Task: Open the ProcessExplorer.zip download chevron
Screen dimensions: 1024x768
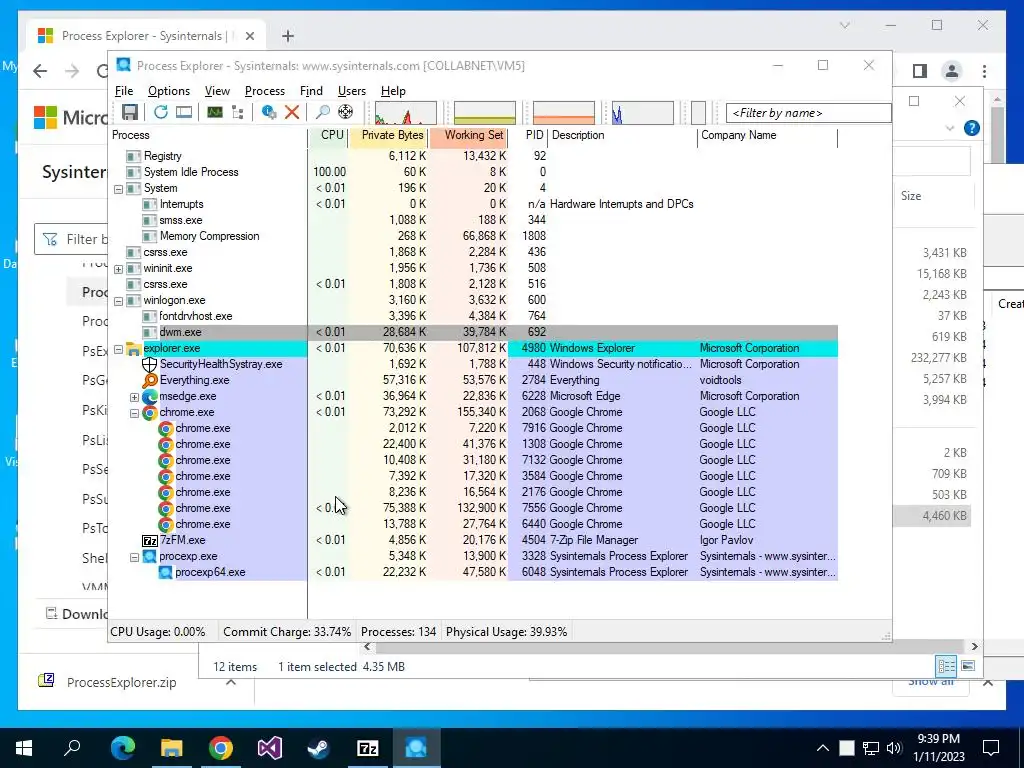Action: 231,682
